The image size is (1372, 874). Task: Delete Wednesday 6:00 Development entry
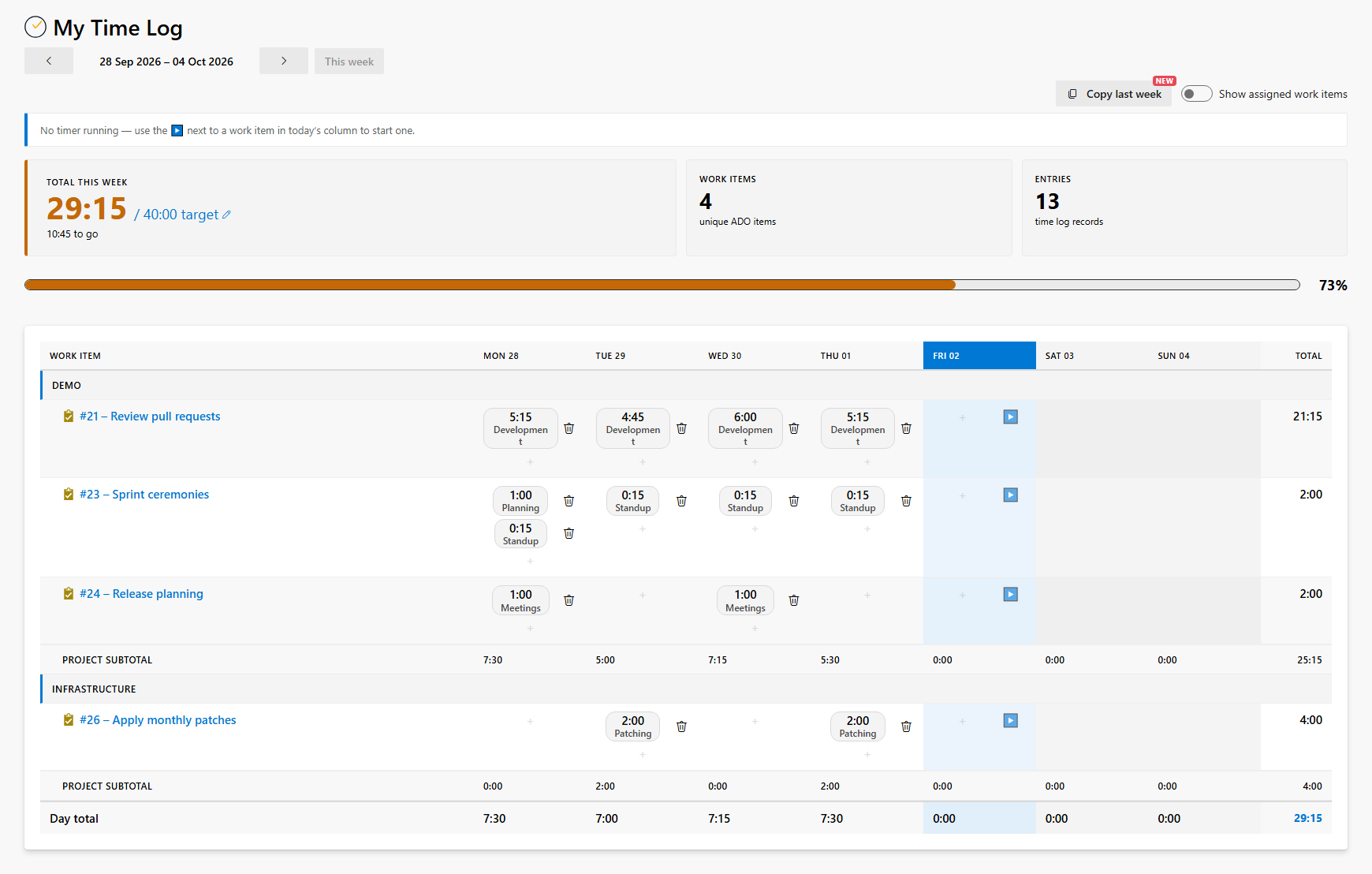794,428
